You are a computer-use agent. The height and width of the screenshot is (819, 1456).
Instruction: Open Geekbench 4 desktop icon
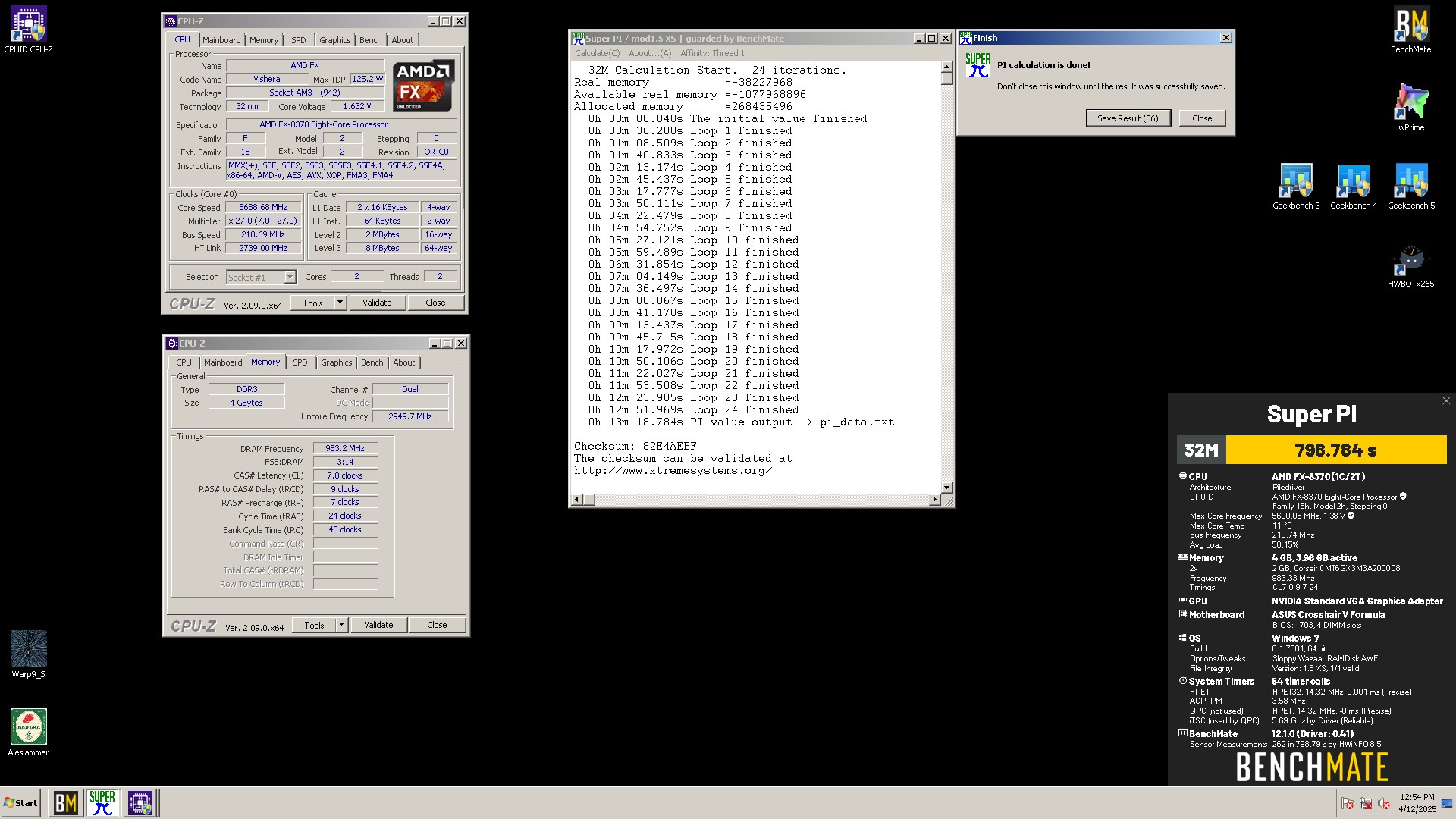tap(1354, 186)
